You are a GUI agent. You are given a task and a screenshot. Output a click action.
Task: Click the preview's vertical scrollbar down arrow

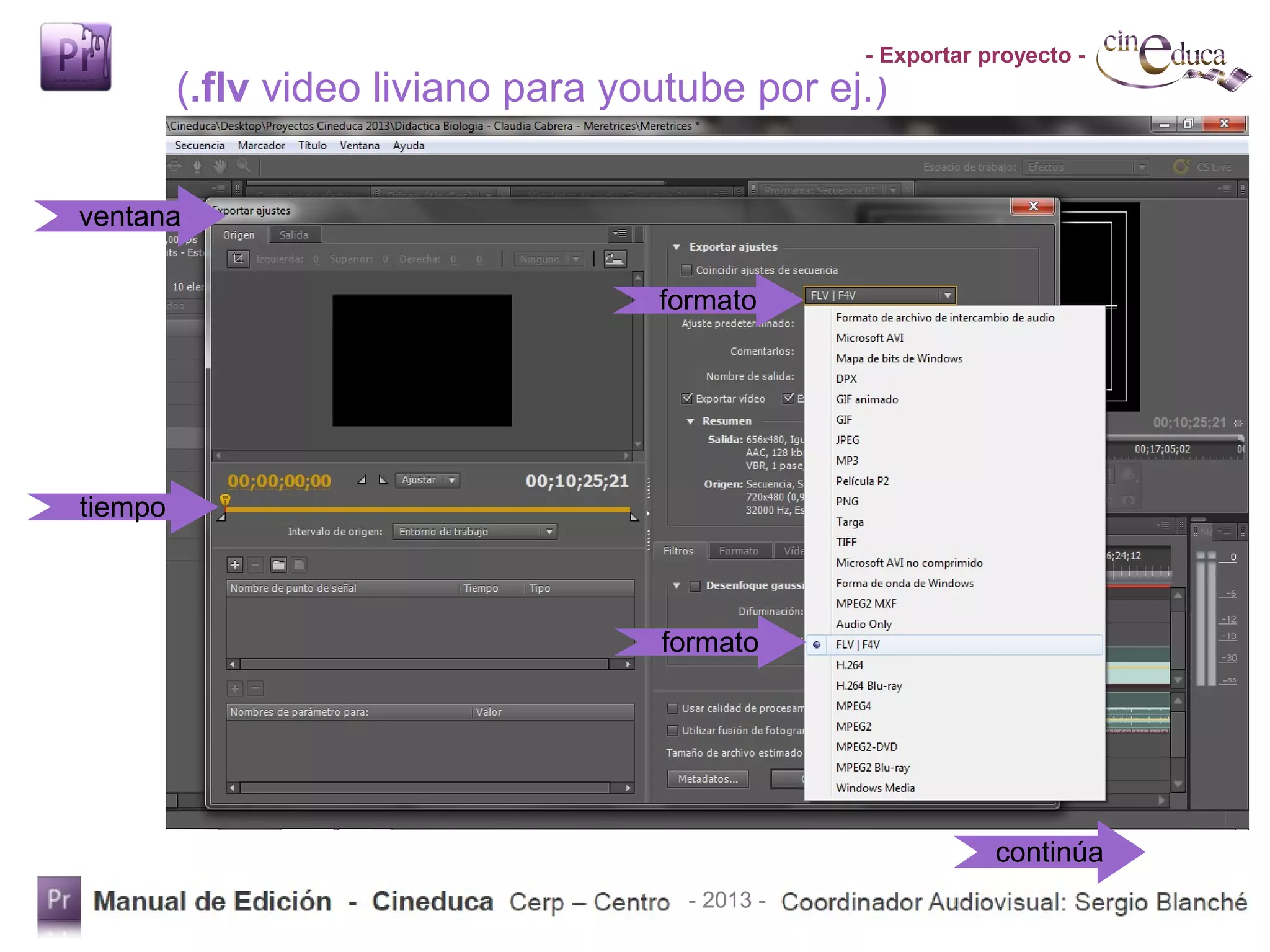637,444
